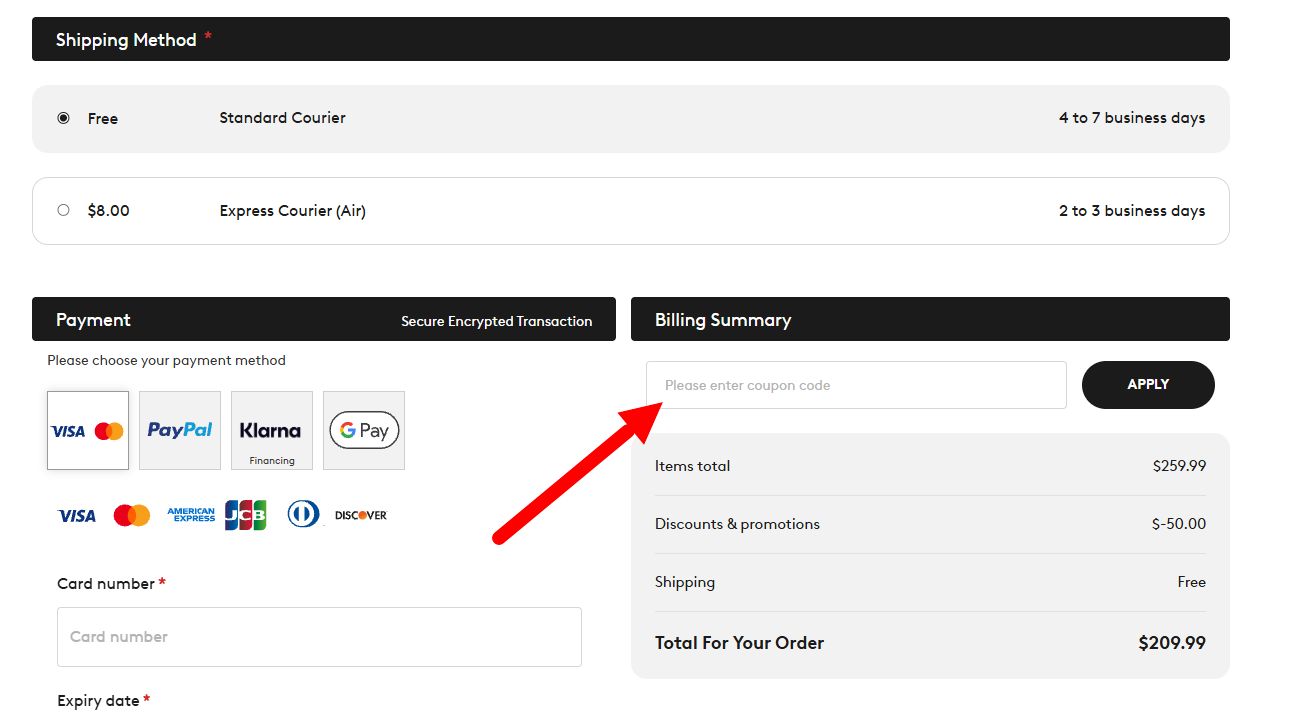Image resolution: width=1298 pixels, height=723 pixels.
Task: Click the small Mastercard logo
Action: tap(132, 516)
